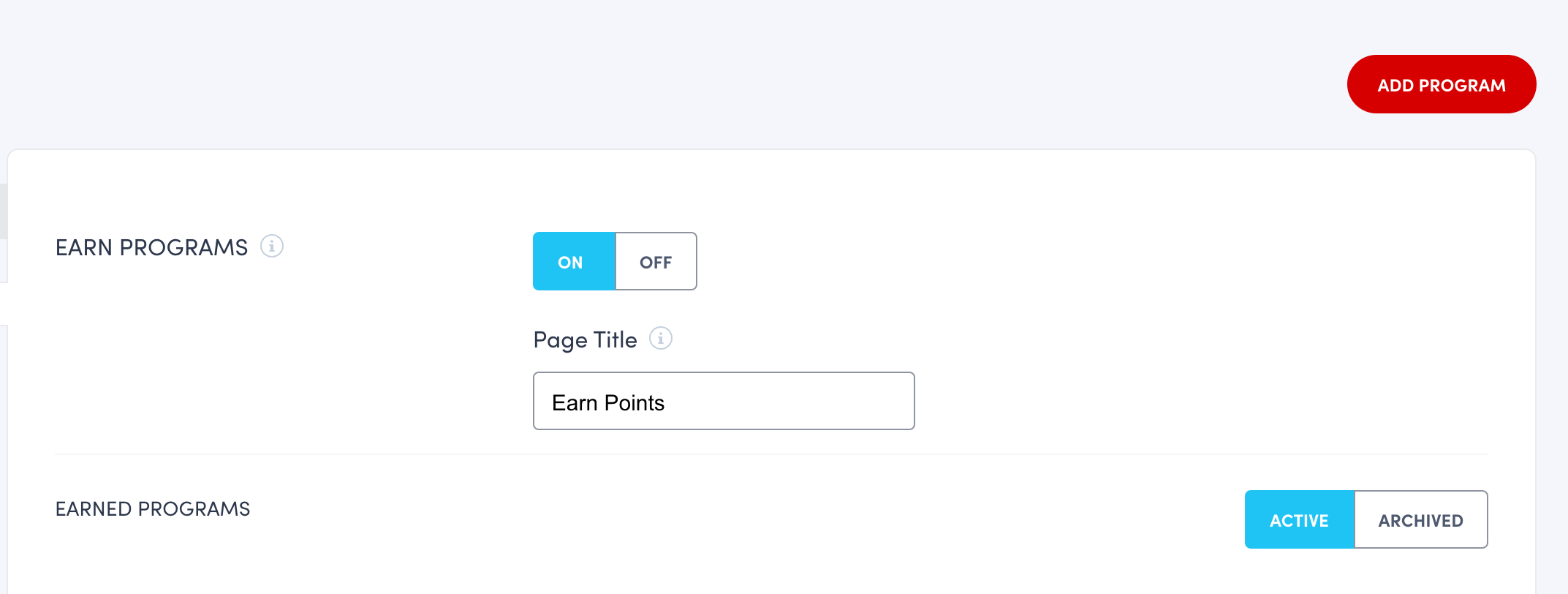Viewport: 1568px width, 594px height.
Task: Disable earn programs using the OFF switch
Action: [656, 261]
